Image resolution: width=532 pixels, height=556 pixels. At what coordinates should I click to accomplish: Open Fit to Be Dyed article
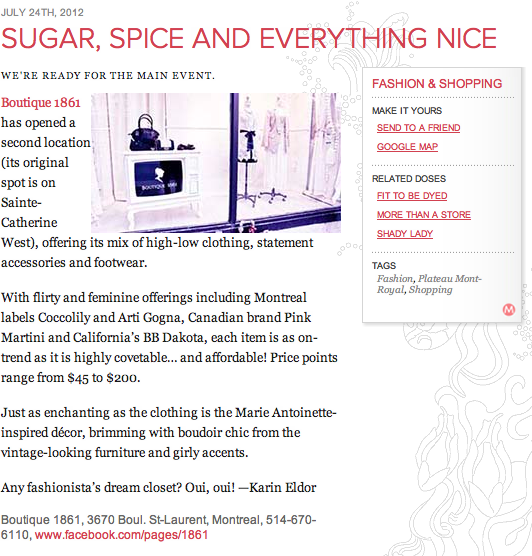pos(412,196)
